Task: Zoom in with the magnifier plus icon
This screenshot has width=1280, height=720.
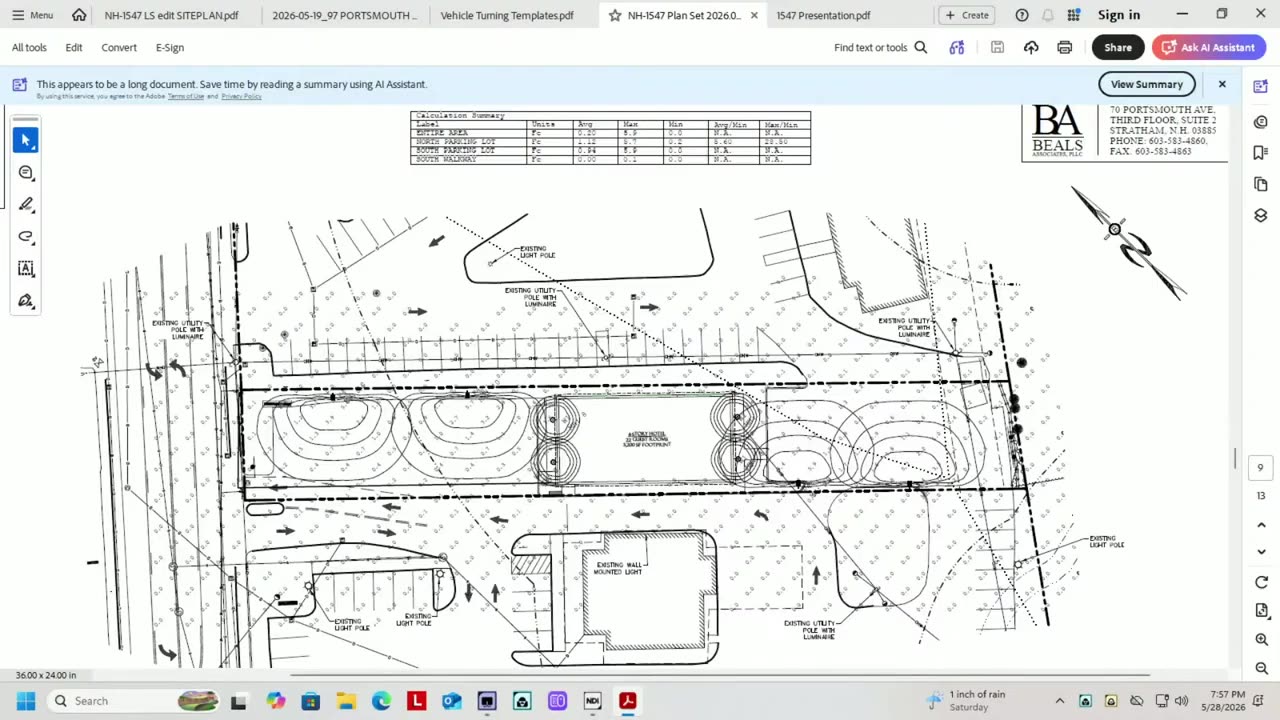Action: (1260, 640)
